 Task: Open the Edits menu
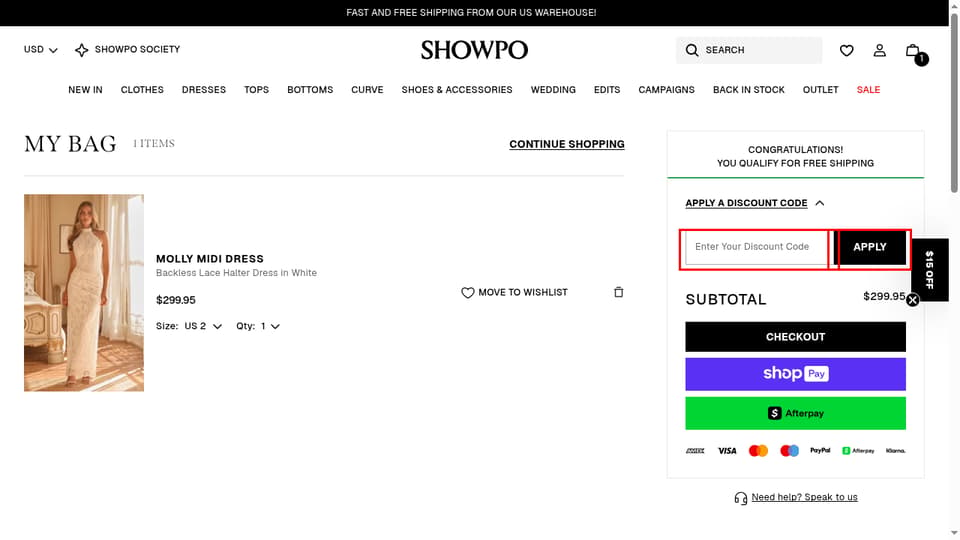pyautogui.click(x=607, y=89)
